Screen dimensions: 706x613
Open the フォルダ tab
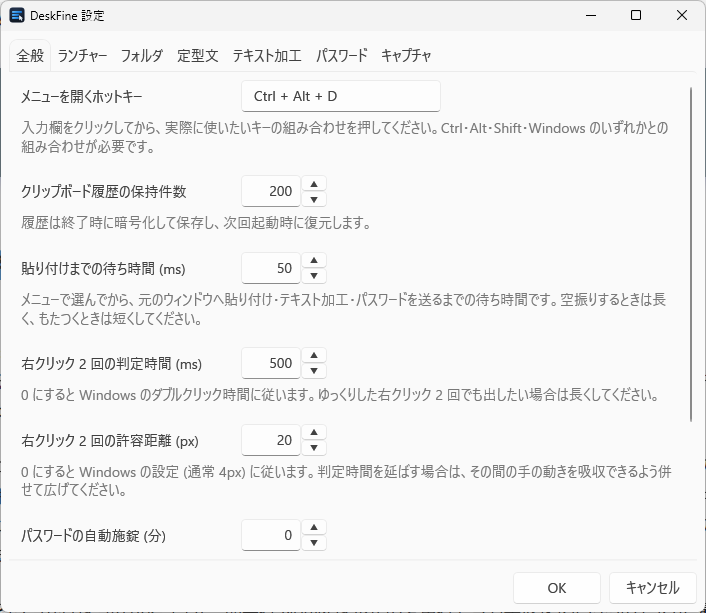point(142,56)
